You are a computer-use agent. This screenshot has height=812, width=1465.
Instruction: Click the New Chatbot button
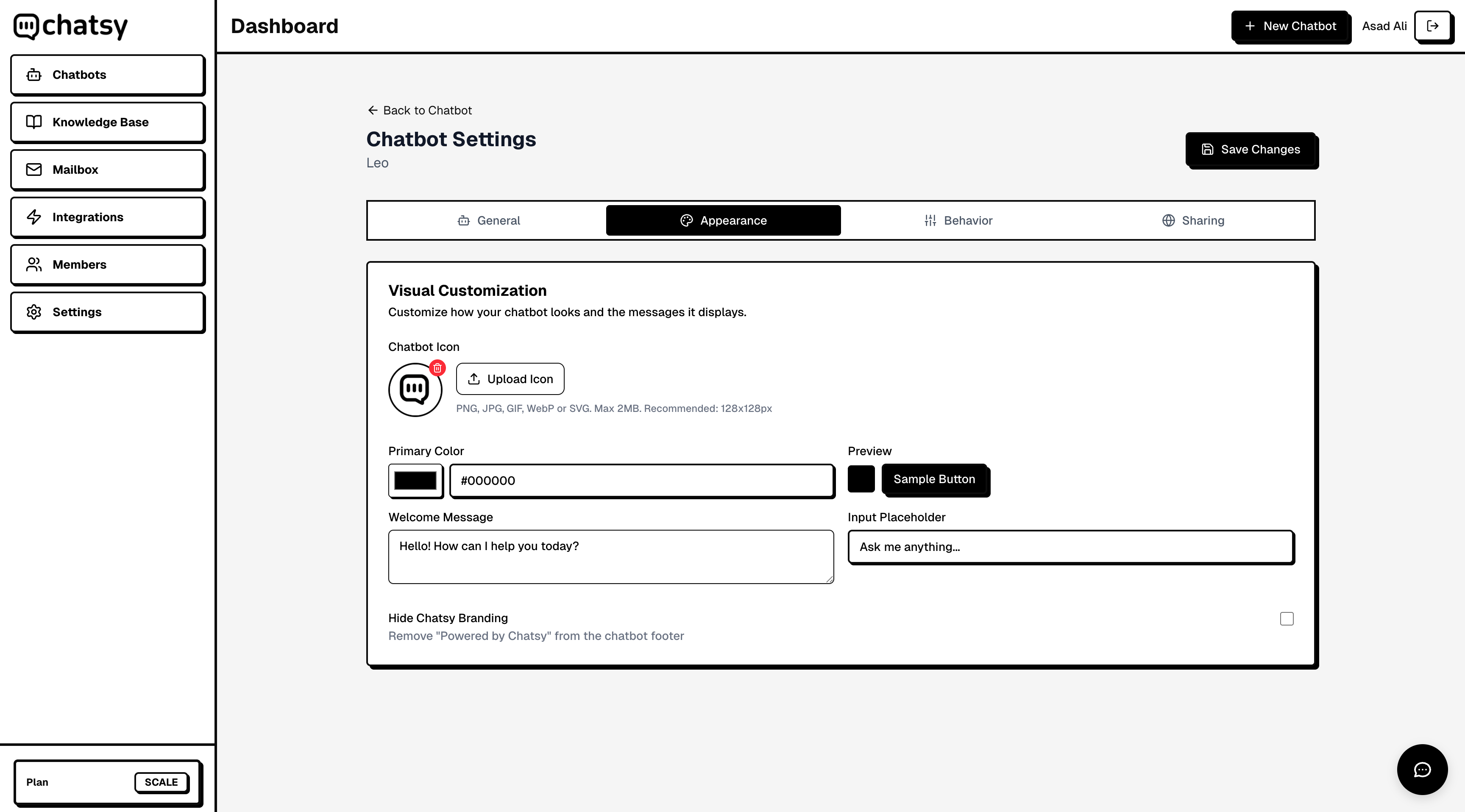1290,26
